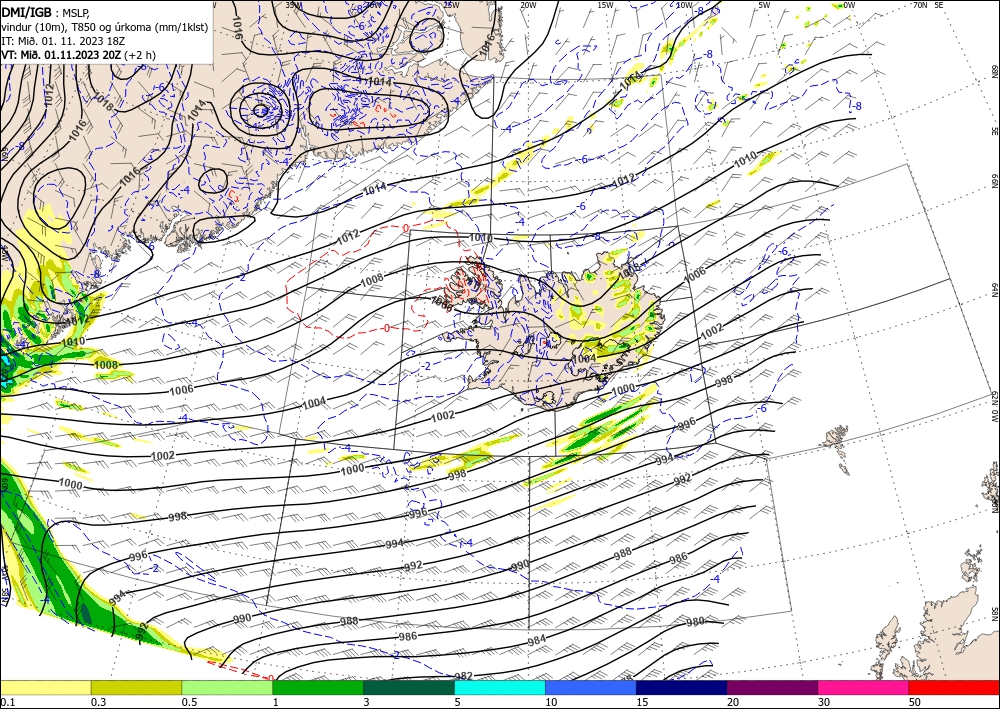Click the olive 0.3 precipitation legend swatch
The image size is (1000, 709).
[x=136, y=687]
